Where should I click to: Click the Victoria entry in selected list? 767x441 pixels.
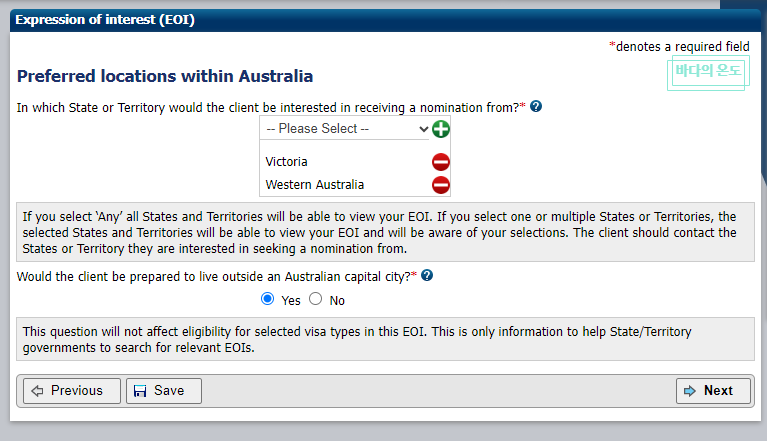(x=287, y=162)
